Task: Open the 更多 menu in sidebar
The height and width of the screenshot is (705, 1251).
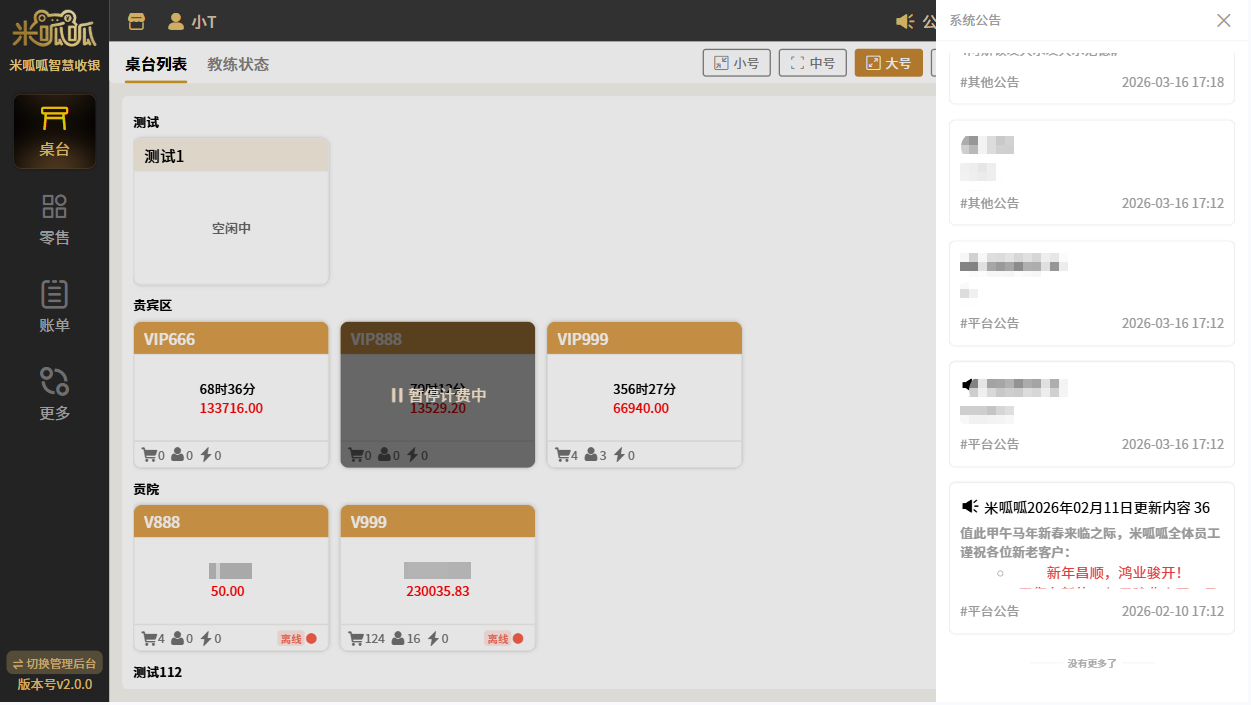Action: tap(54, 394)
